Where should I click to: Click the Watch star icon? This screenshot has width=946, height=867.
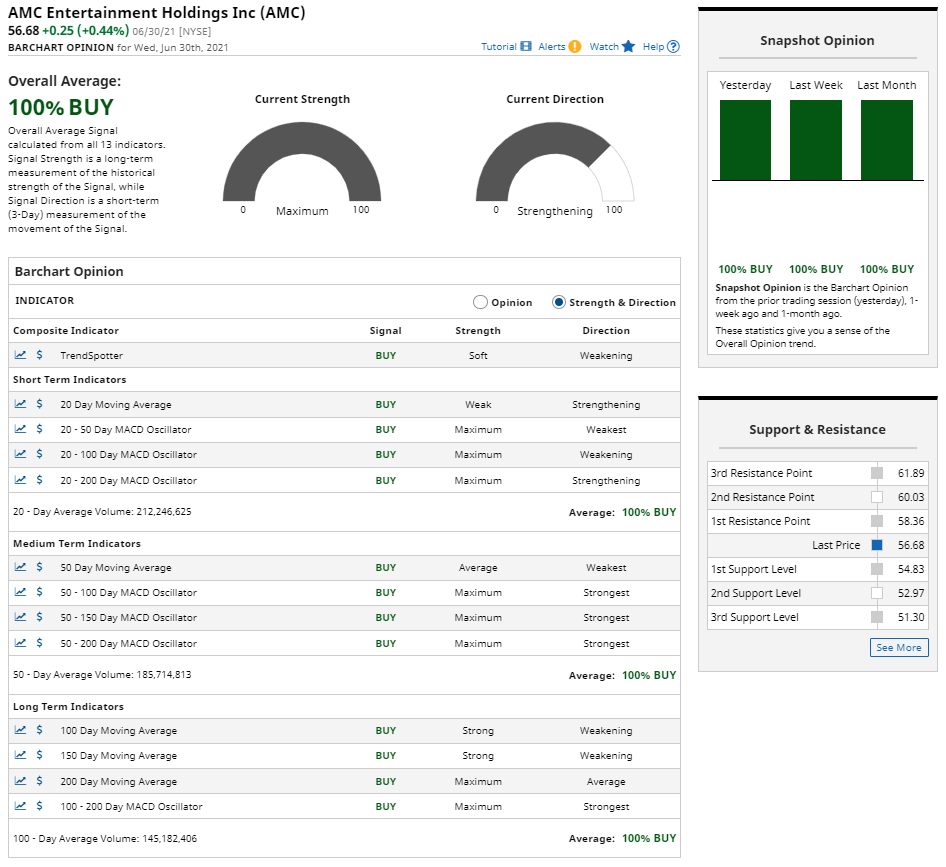(628, 47)
